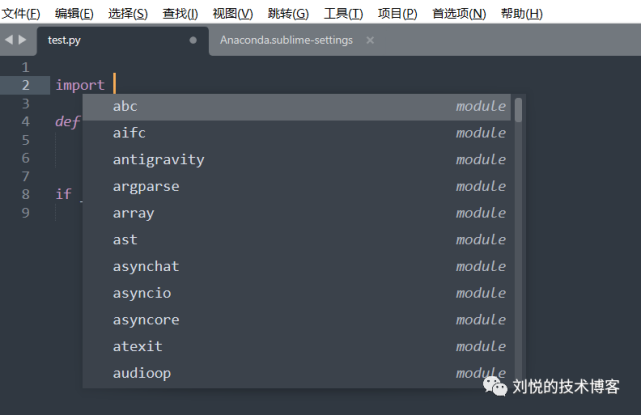This screenshot has width=641, height=415.
Task: Click line number 4 in gutter
Action: click(25, 121)
